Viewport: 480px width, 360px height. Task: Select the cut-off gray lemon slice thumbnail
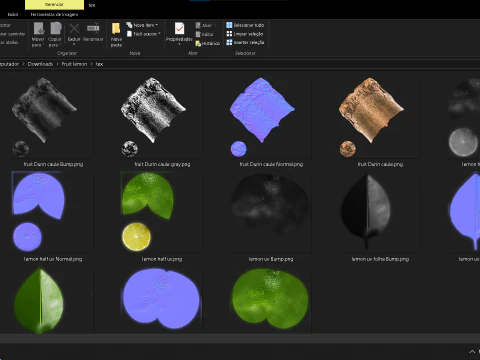click(x=464, y=117)
